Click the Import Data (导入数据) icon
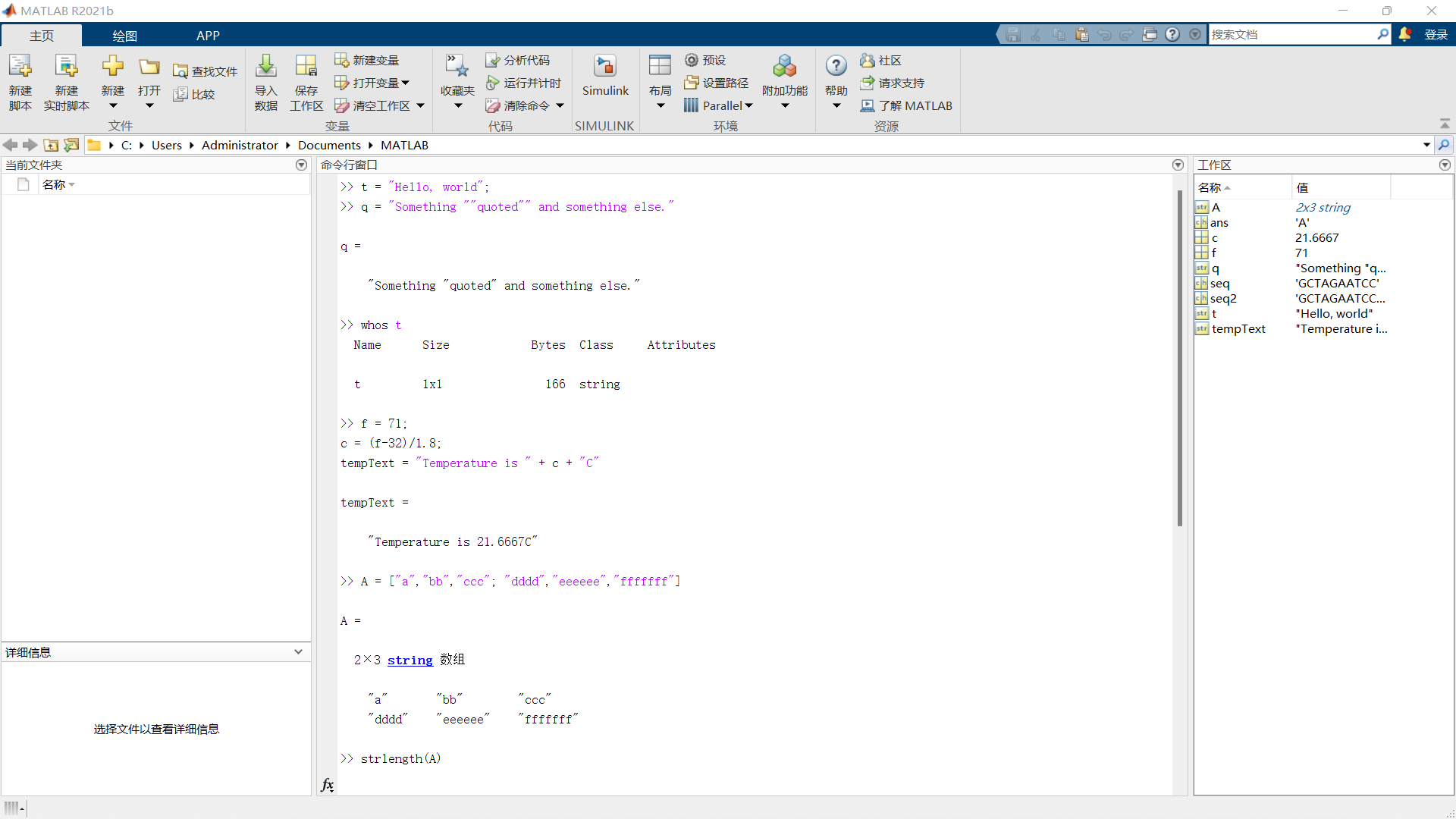The height and width of the screenshot is (819, 1456). coord(266,67)
